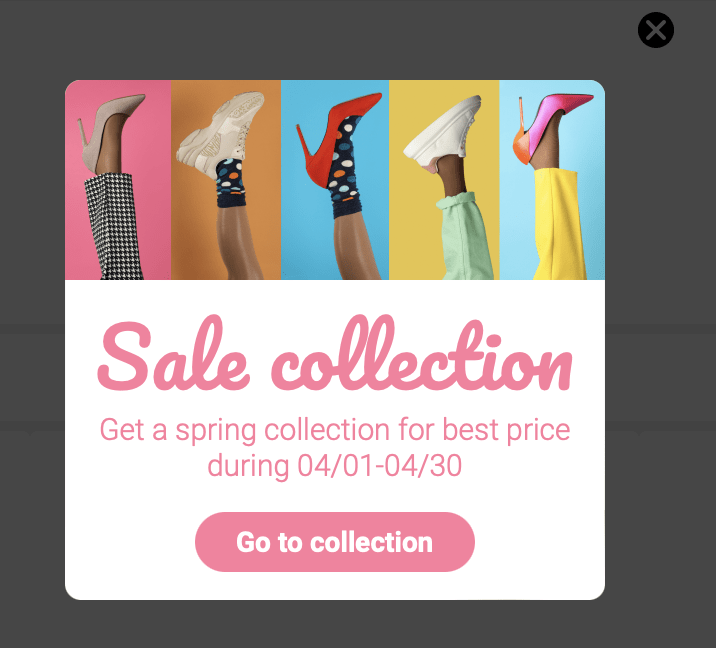The width and height of the screenshot is (716, 648).
Task: Click the polka dot sock inside the red heel
Action: (x=345, y=169)
